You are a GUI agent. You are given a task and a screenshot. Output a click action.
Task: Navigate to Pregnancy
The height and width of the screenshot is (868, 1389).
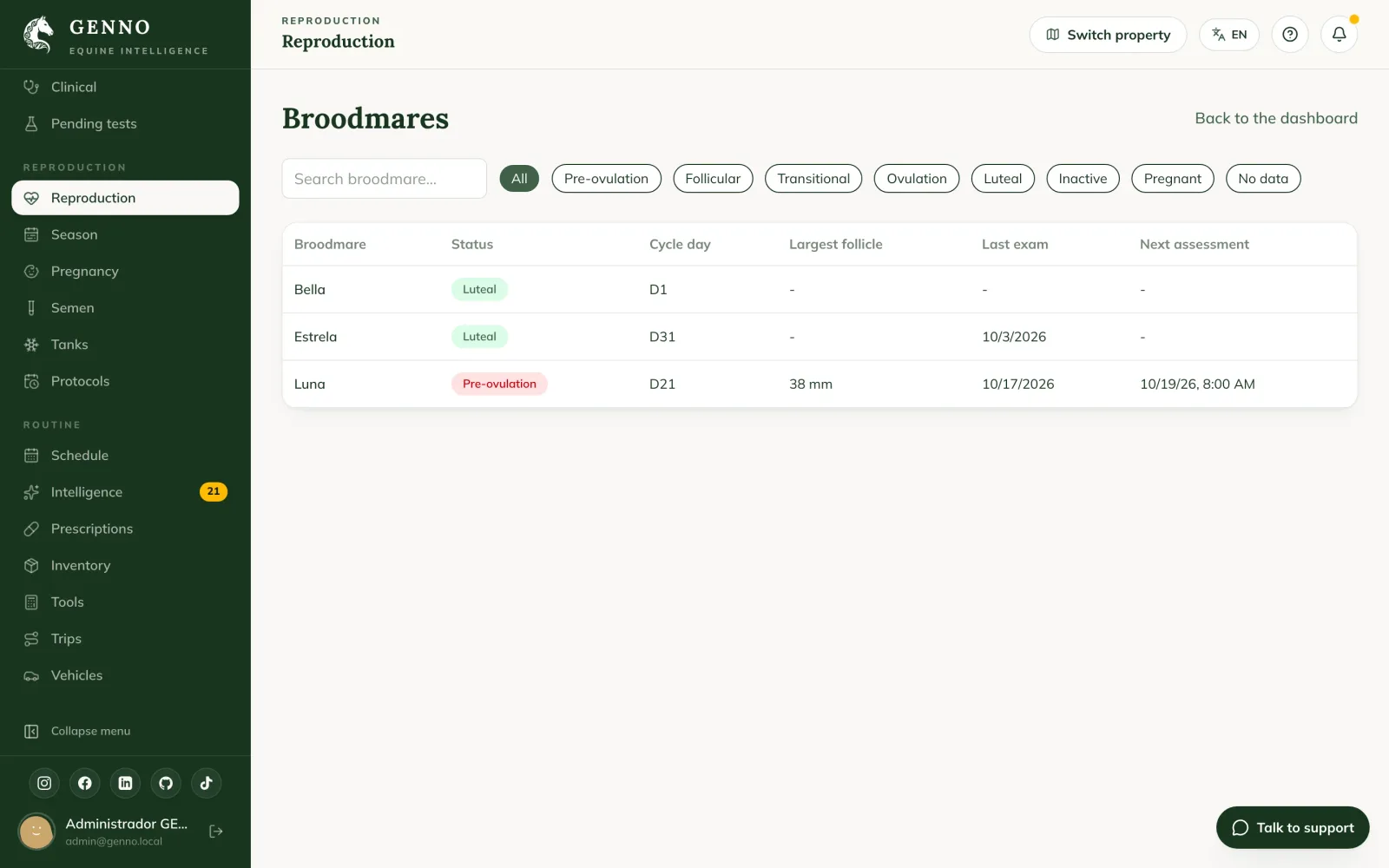tap(125, 271)
